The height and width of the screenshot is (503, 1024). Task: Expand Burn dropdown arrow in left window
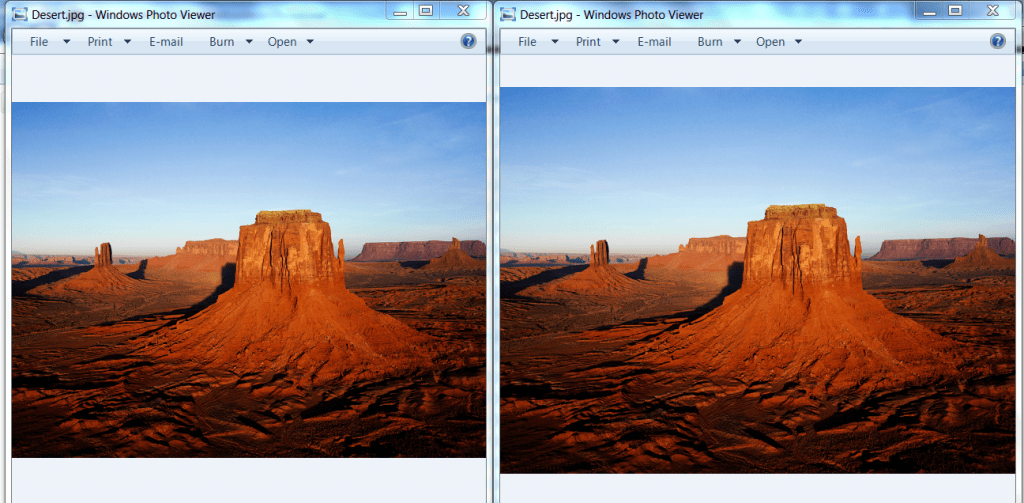pyautogui.click(x=249, y=42)
